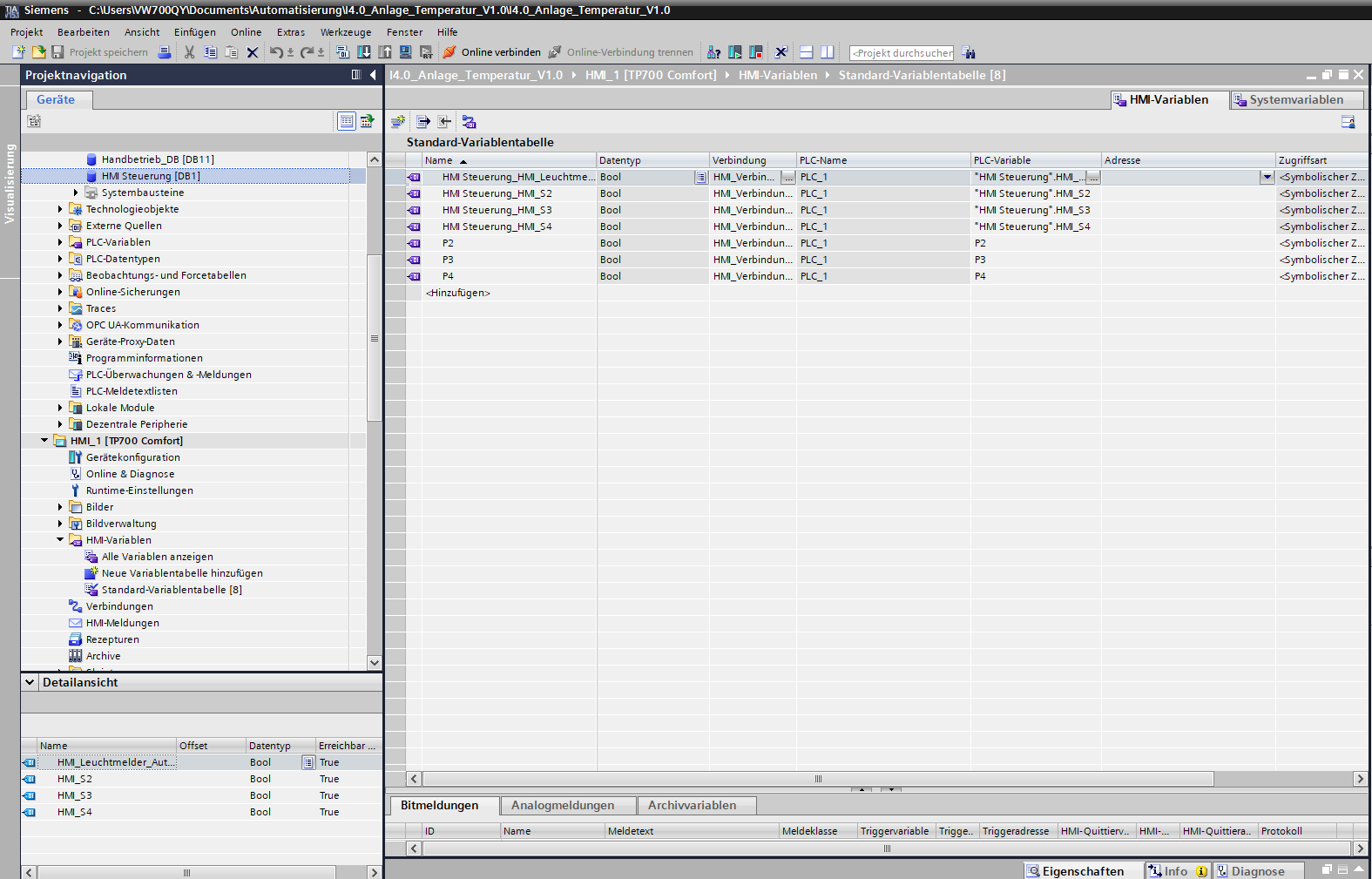The height and width of the screenshot is (879, 1372).
Task: Click the <Hinzufügen> row to add a variable
Action: (x=458, y=293)
